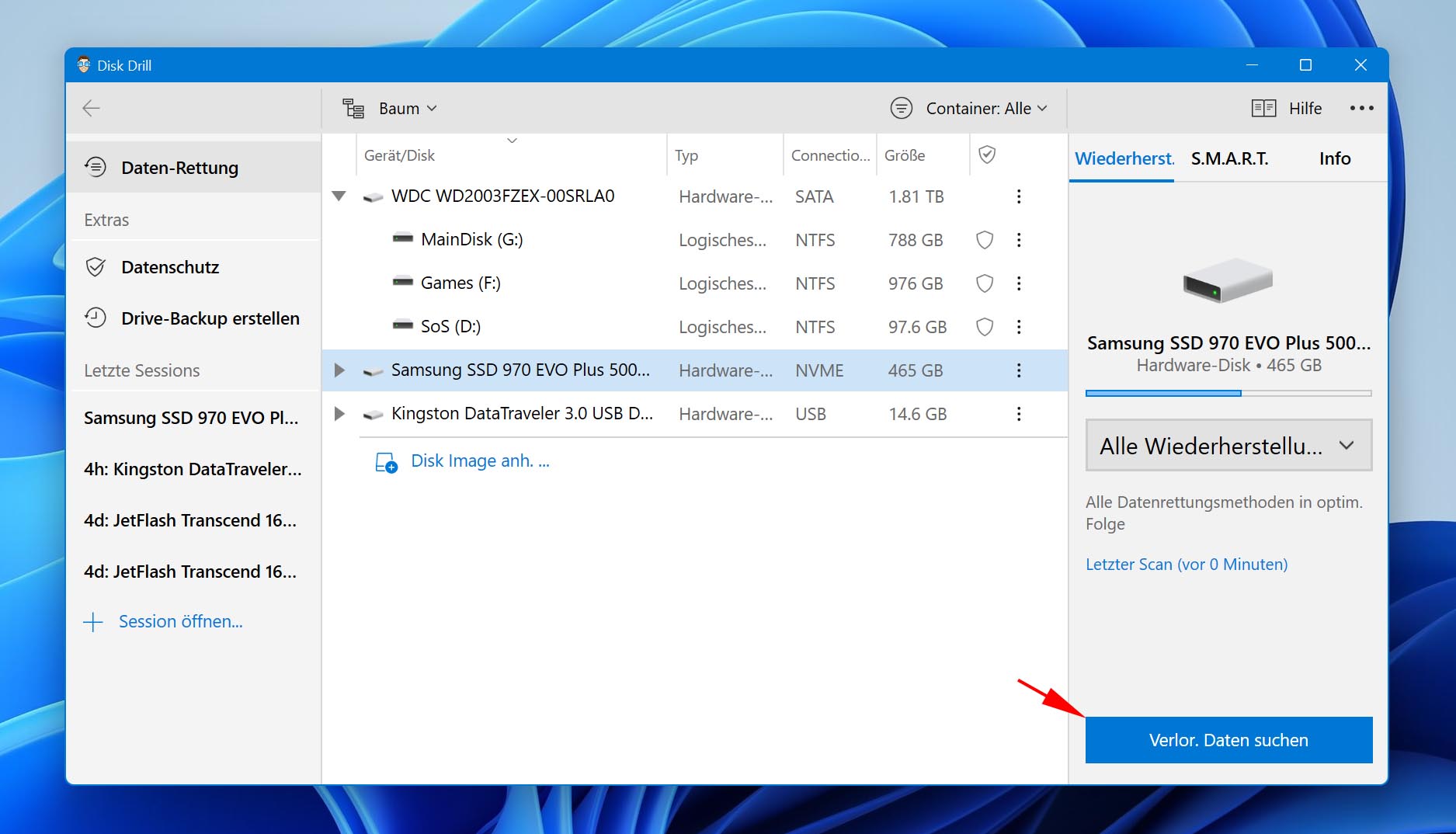Open the Baum view dropdown
Screen dimensions: 1456x834
(408, 109)
